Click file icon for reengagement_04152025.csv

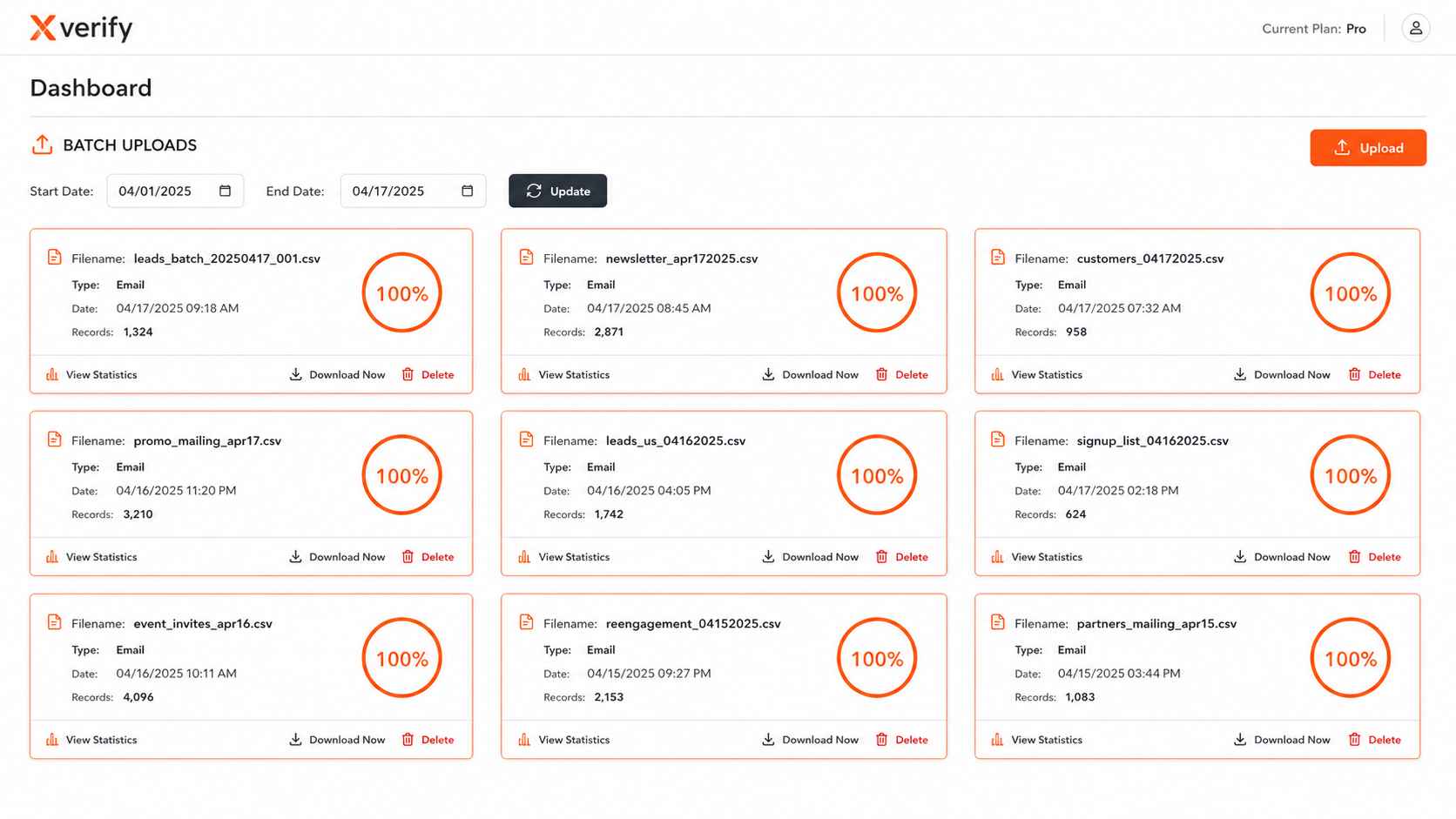526,622
